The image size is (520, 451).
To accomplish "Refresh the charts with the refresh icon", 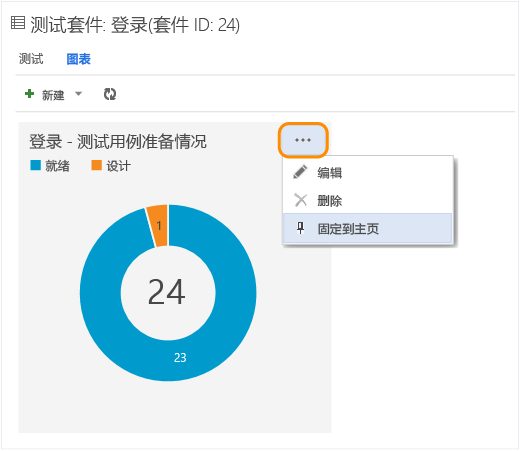I will click(x=110, y=94).
